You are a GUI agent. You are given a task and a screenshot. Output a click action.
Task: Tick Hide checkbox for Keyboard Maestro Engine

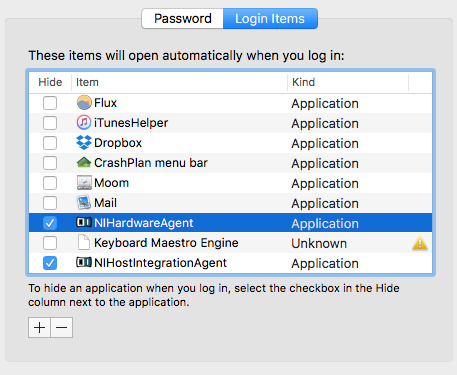[50, 243]
